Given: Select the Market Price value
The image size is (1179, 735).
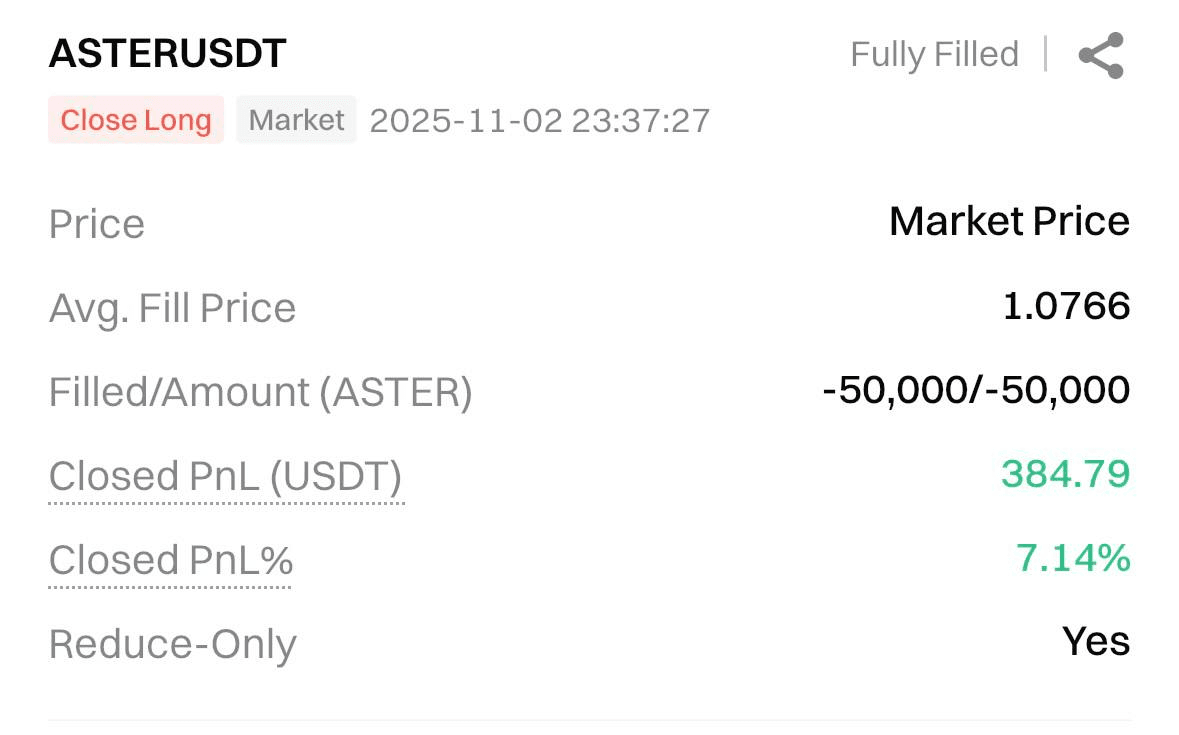Looking at the screenshot, I should [1009, 221].
